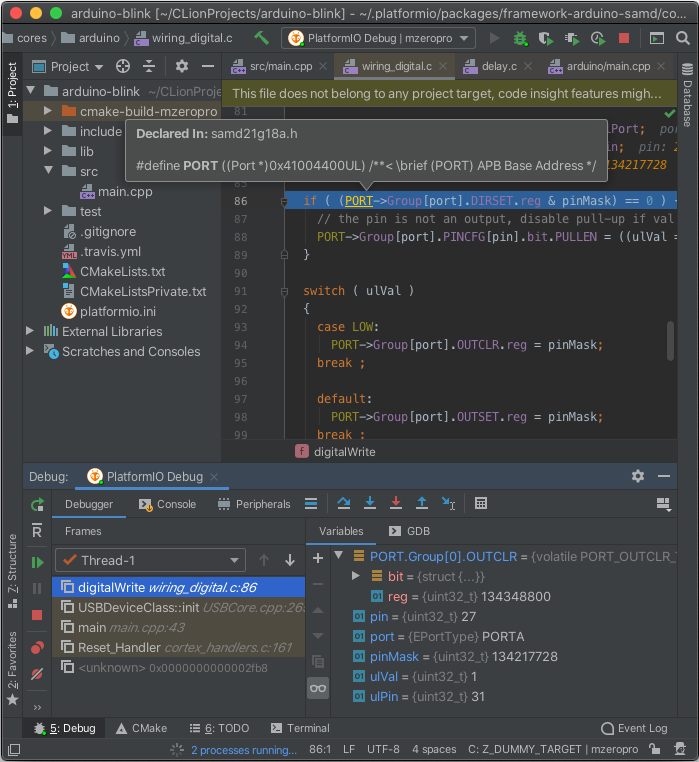Expand External Libraries node
Image resolution: width=699 pixels, height=762 pixels.
[x=30, y=331]
